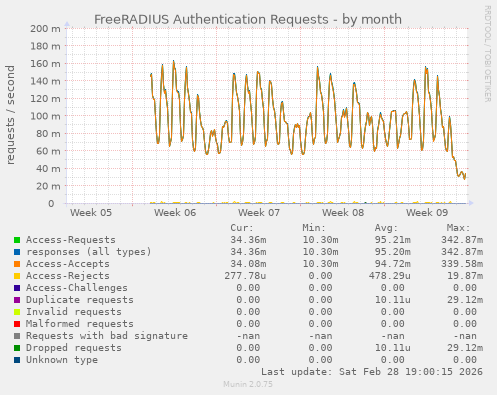497x395 pixels.
Task: Click the 'Duplicate requests' legend label
Action: [80, 300]
